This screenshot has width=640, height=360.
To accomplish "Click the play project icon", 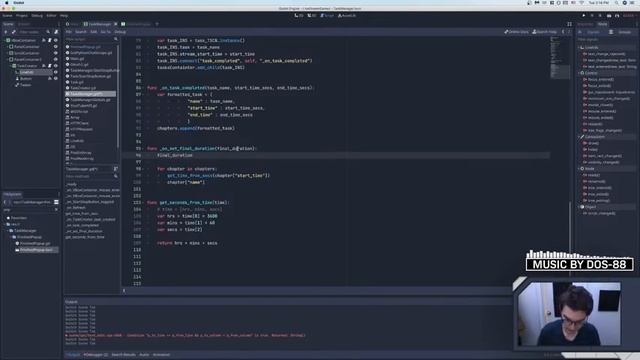I will pyautogui.click(x=584, y=16).
